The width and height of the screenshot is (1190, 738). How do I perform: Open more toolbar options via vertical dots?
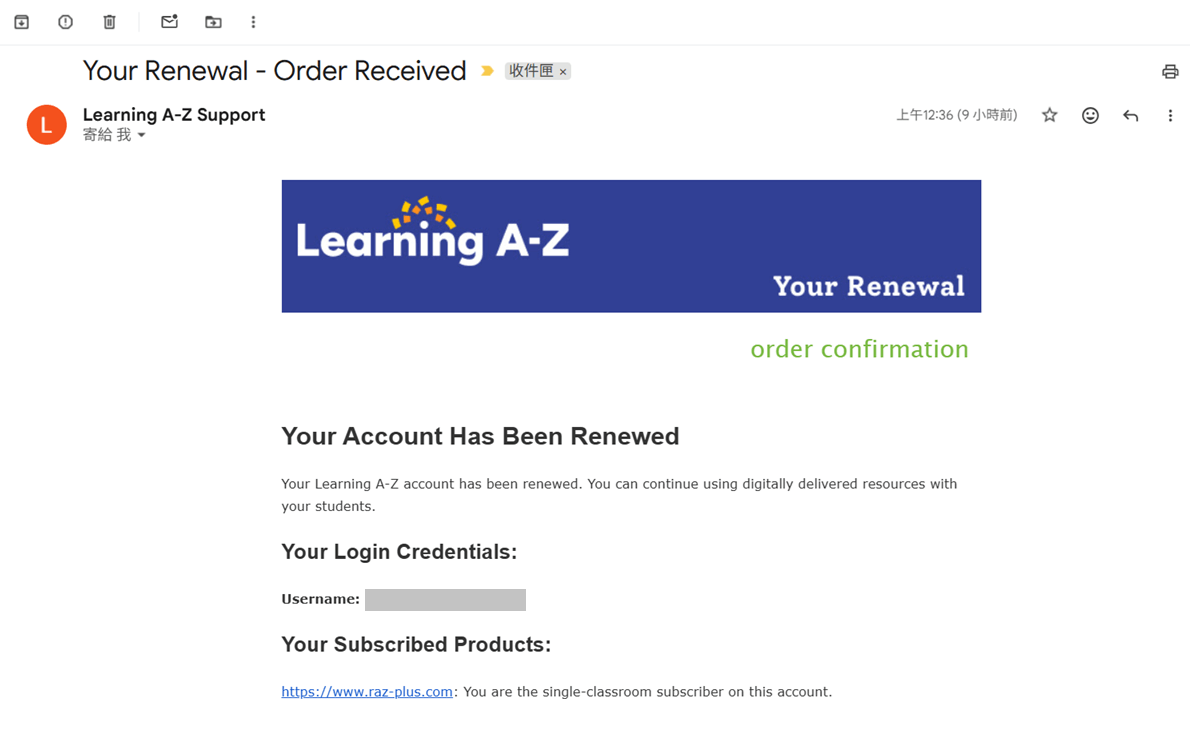click(x=253, y=21)
